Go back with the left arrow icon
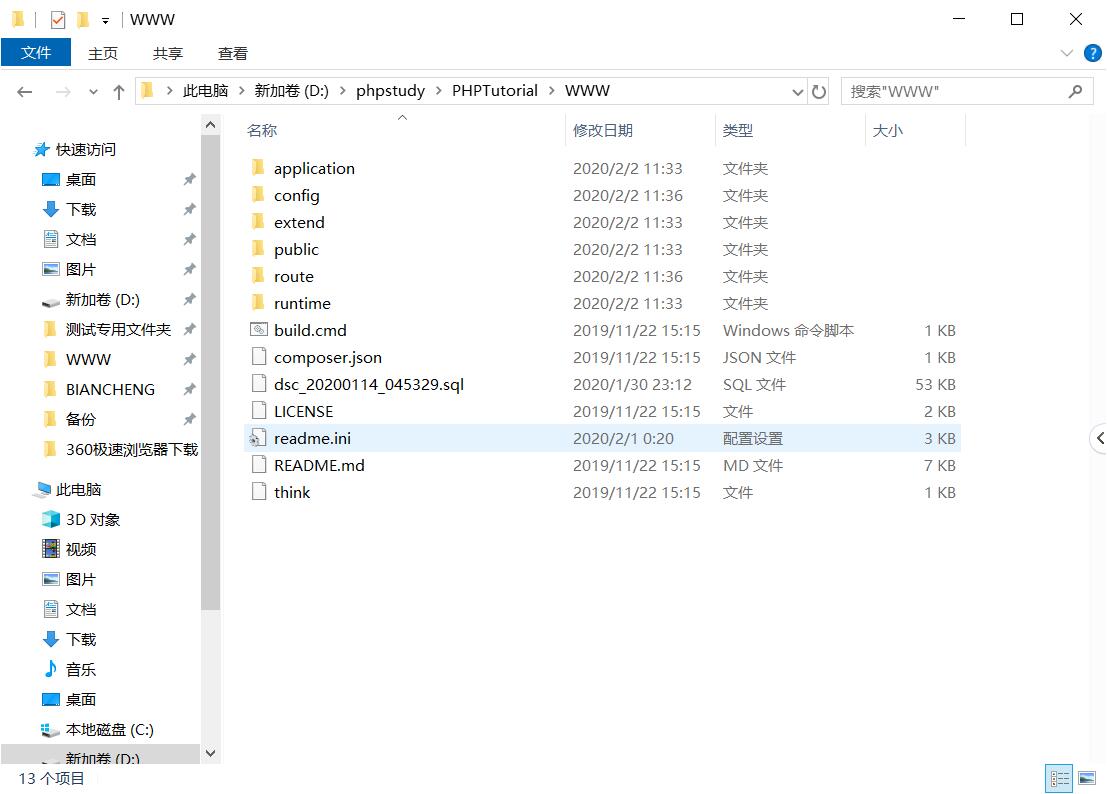Screen dimensions: 1107x794 (25, 92)
